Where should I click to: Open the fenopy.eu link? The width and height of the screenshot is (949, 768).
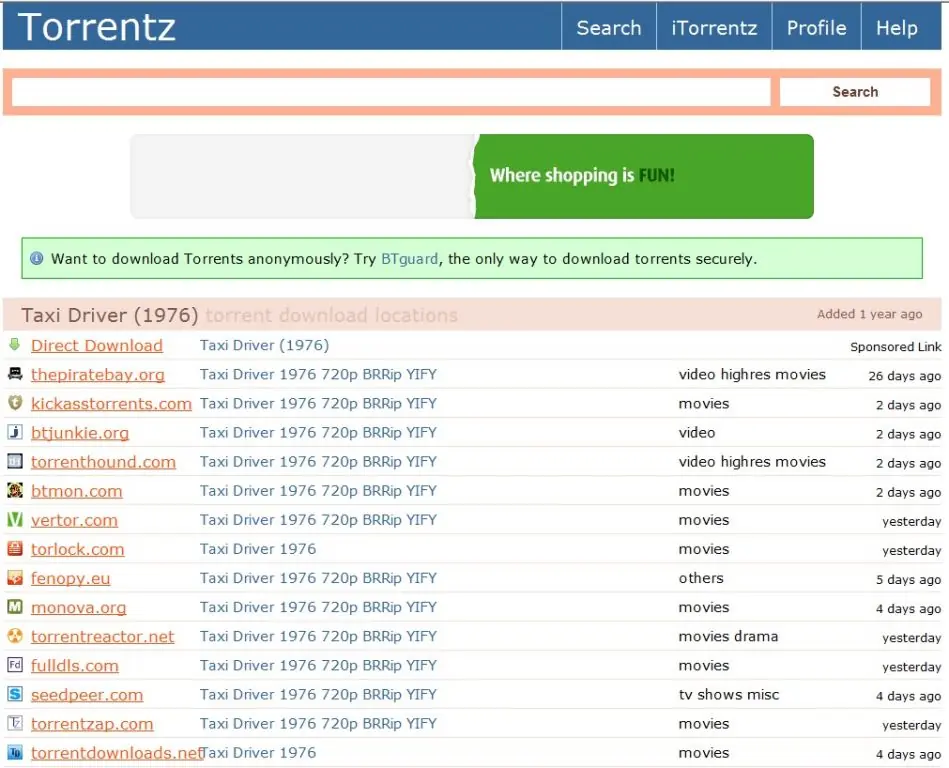[x=71, y=579]
